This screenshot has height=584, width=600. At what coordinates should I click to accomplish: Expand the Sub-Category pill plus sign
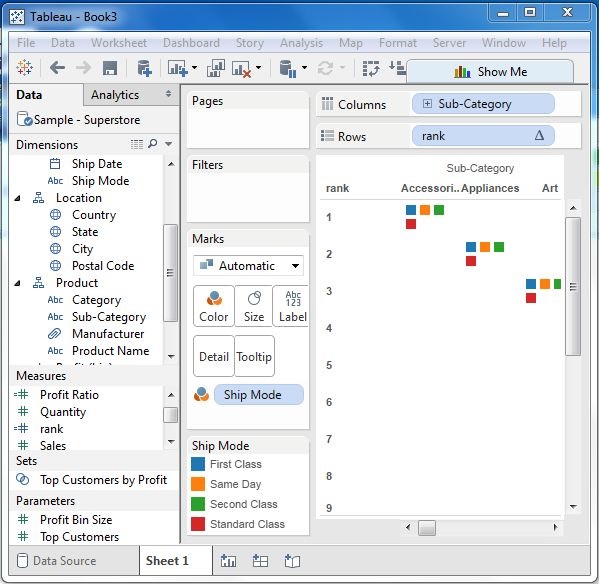point(428,104)
